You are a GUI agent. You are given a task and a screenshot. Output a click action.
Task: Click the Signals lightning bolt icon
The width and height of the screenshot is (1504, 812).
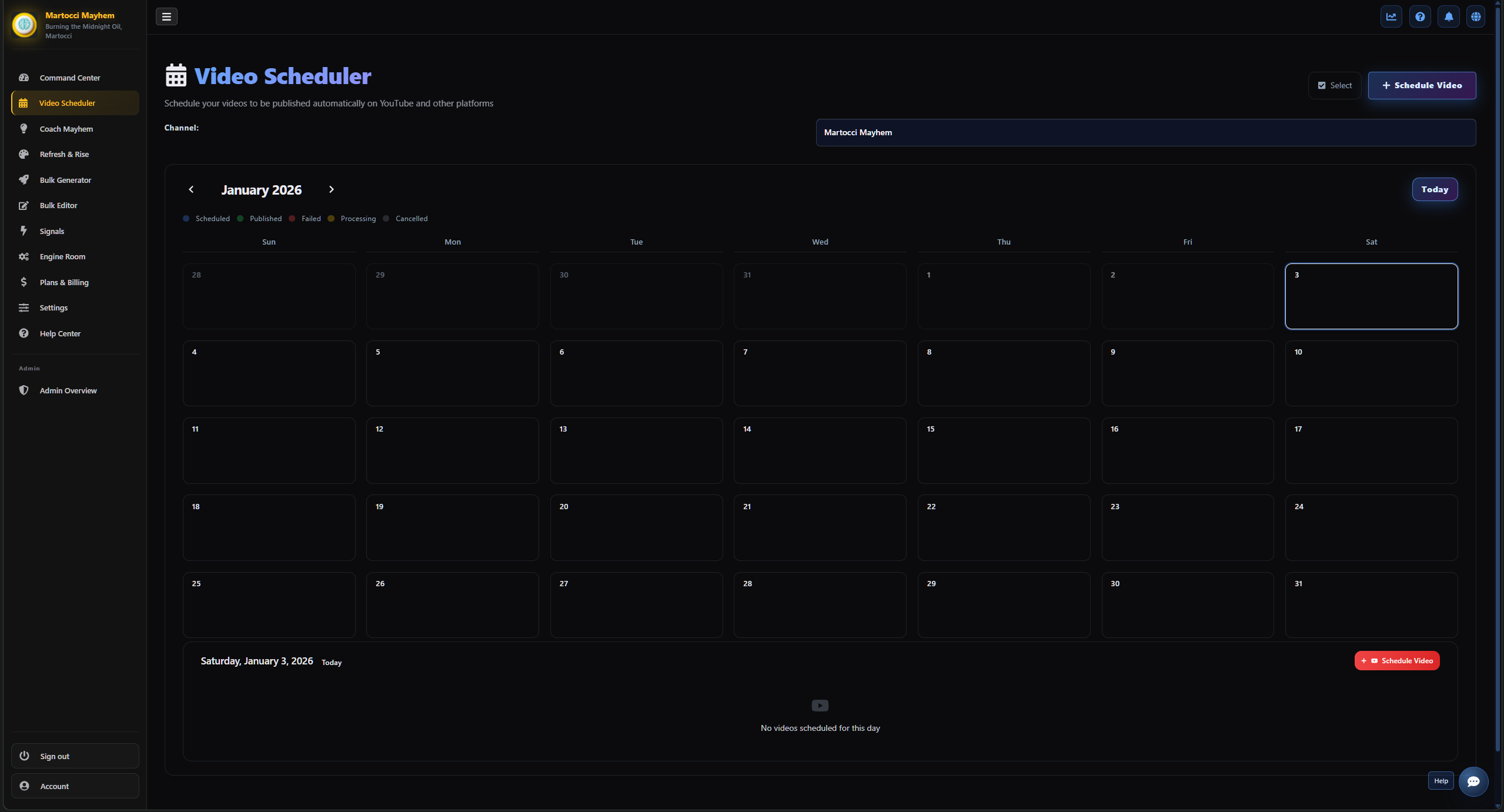pyautogui.click(x=24, y=230)
